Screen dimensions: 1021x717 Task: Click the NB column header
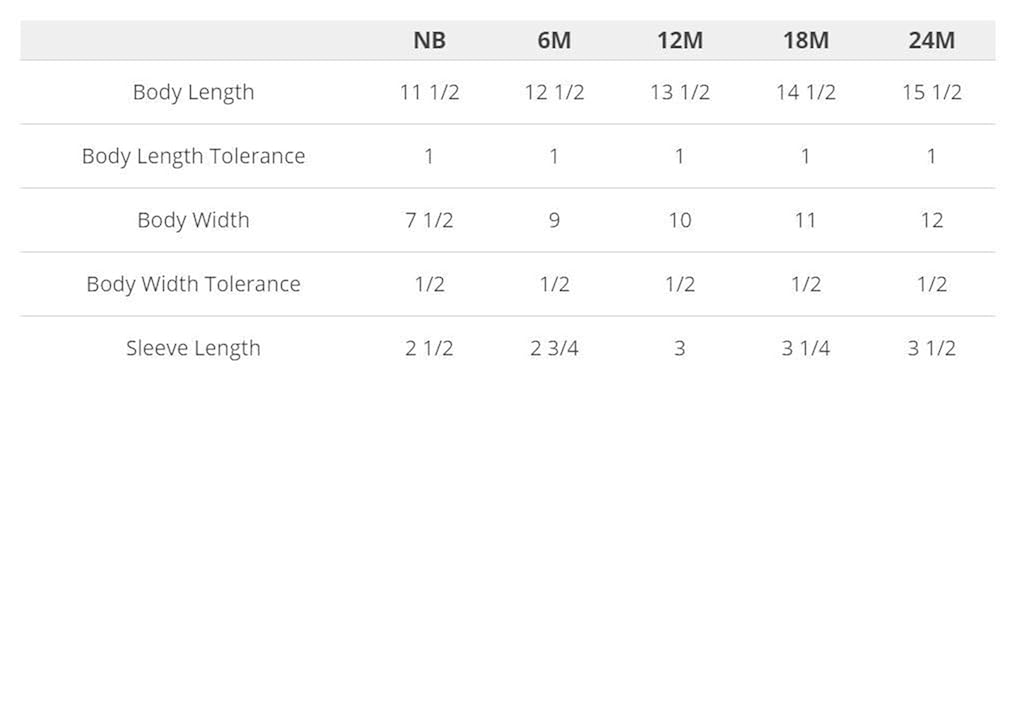tap(429, 41)
